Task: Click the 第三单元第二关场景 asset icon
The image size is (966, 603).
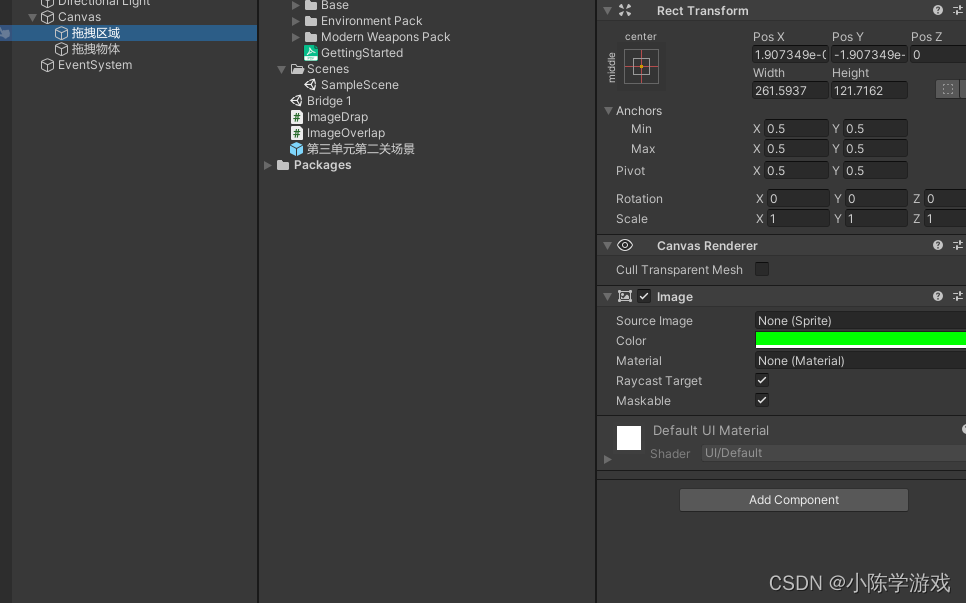Action: pos(294,148)
